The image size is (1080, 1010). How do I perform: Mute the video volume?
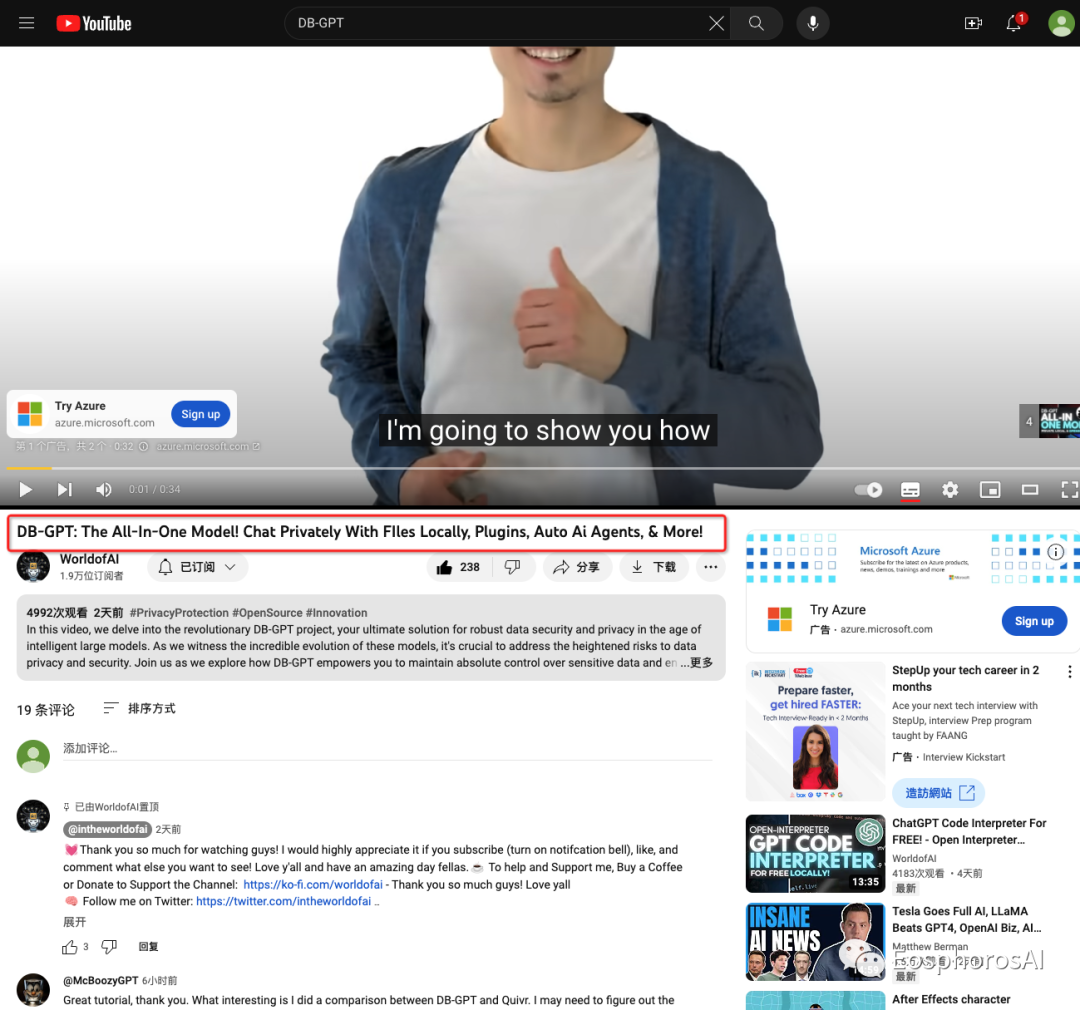click(x=103, y=489)
